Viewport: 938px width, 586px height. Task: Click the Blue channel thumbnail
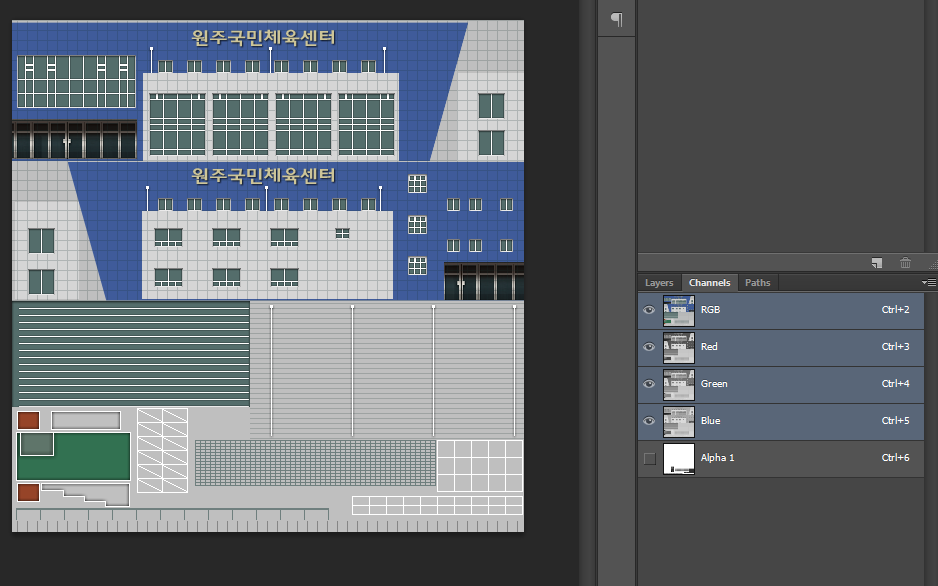tap(679, 422)
